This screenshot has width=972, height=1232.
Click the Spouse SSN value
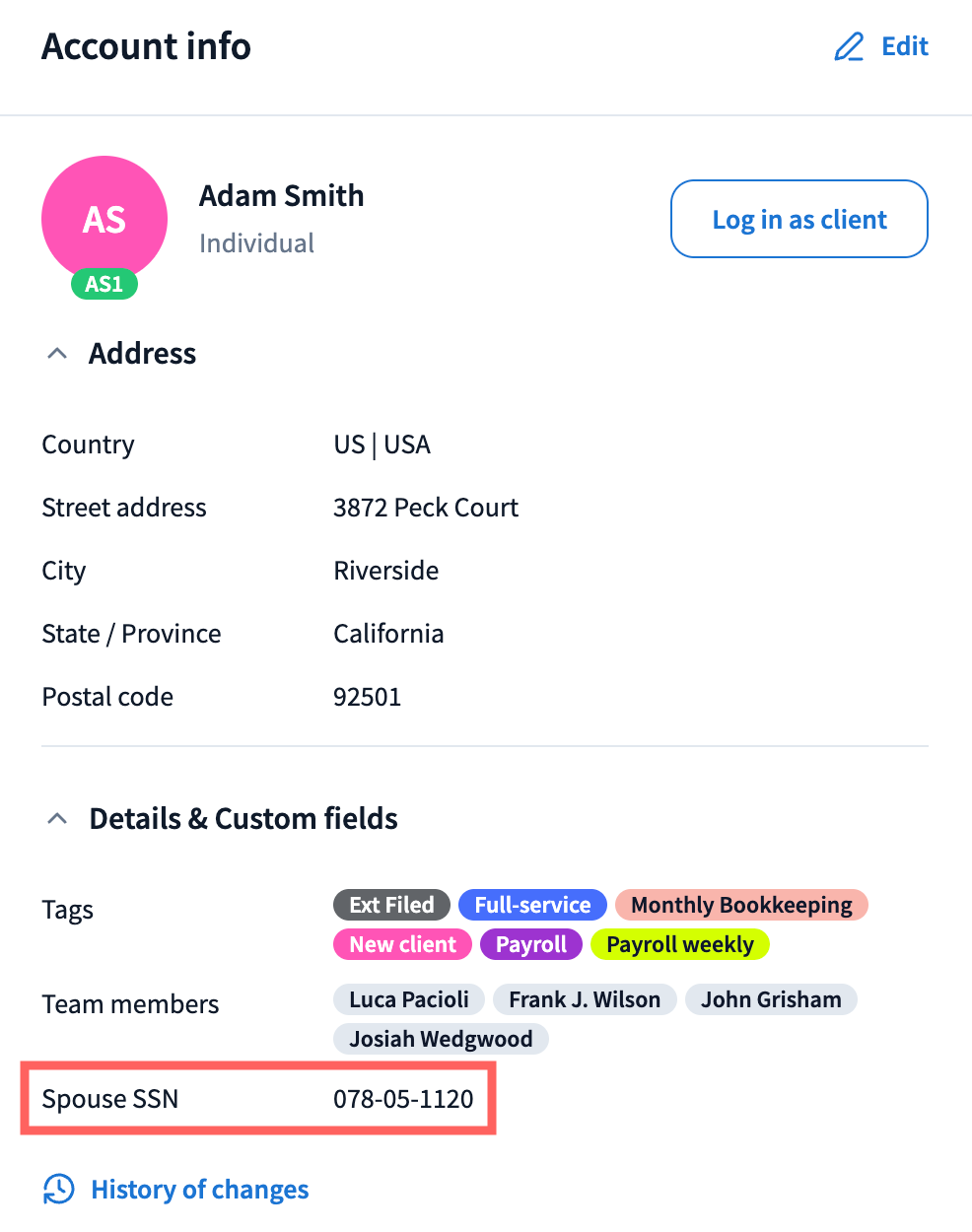point(403,1099)
